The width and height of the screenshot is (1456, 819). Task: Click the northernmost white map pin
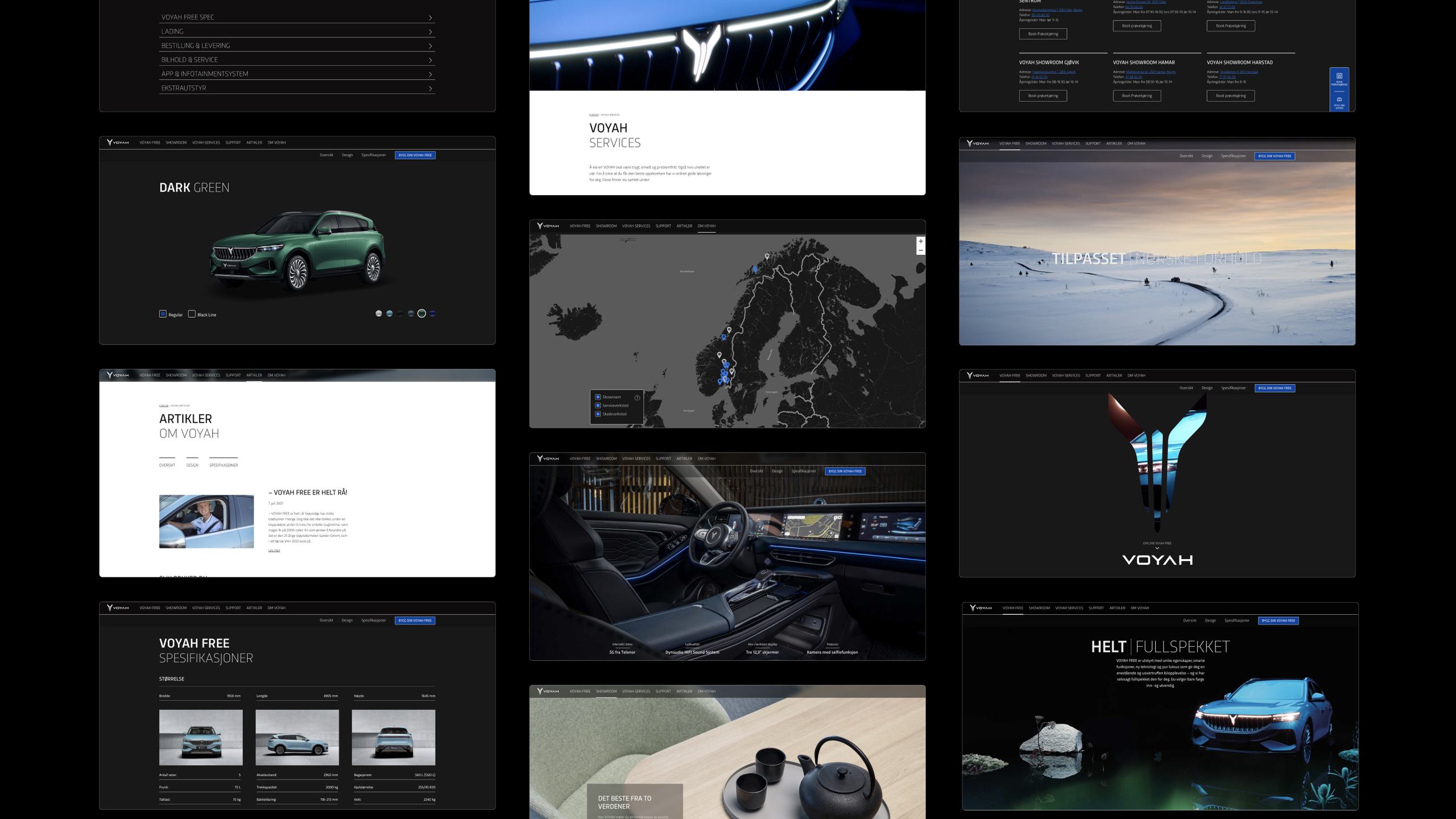(x=767, y=257)
